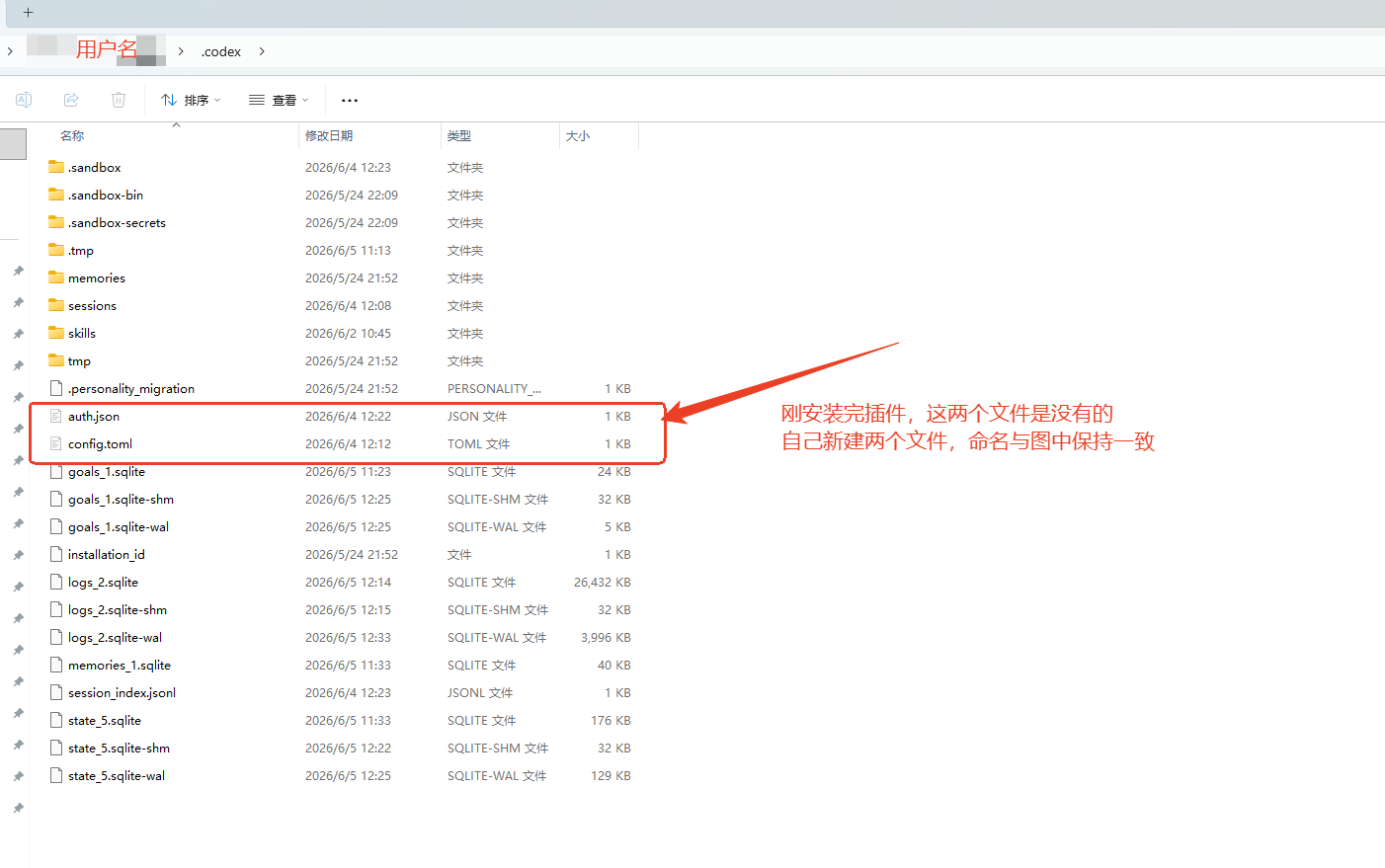Click the TOML 文件 type cell
Viewport: 1385px width, 868px height.
pyautogui.click(x=479, y=444)
